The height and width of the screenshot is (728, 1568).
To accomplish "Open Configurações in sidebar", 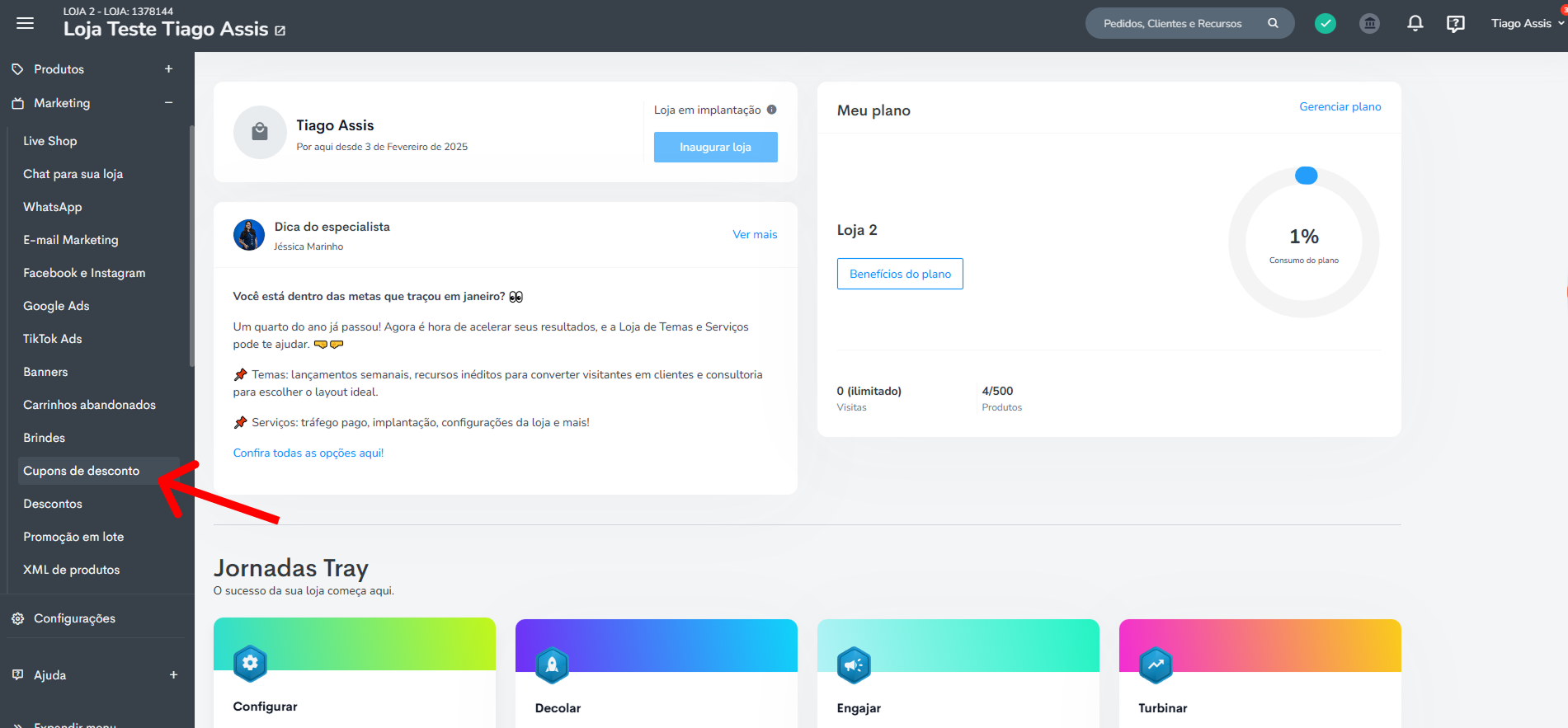I will 74,618.
